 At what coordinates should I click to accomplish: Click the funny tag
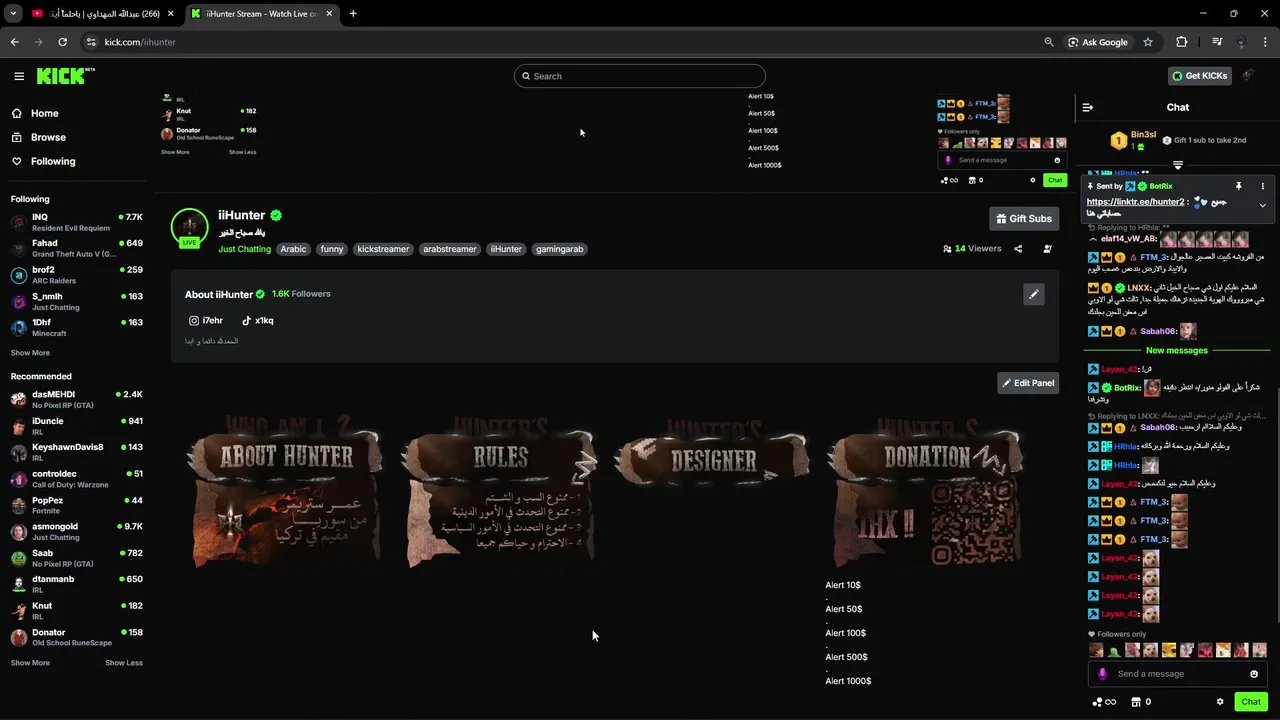[x=332, y=249]
